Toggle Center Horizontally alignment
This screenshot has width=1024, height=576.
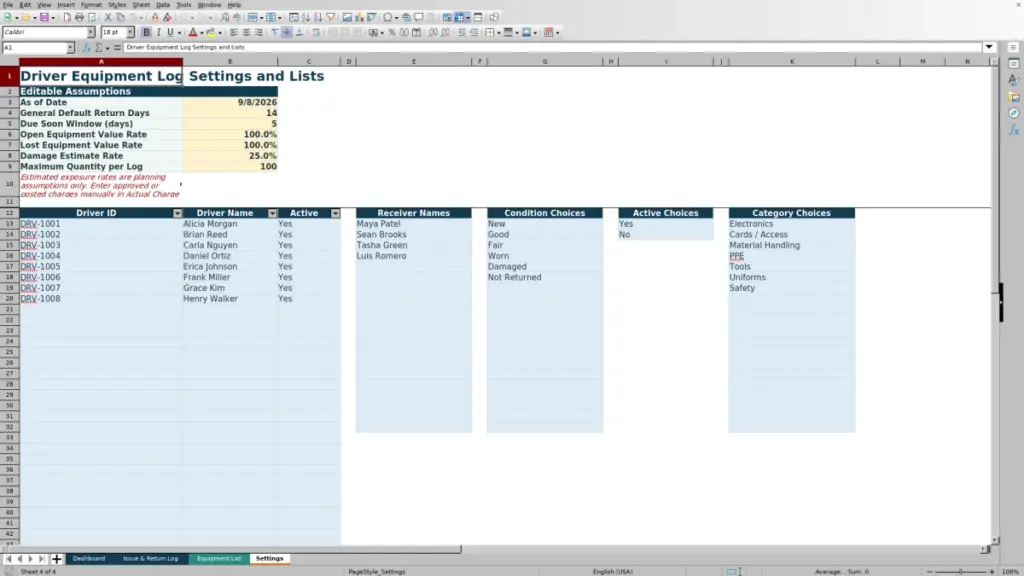coord(246,33)
